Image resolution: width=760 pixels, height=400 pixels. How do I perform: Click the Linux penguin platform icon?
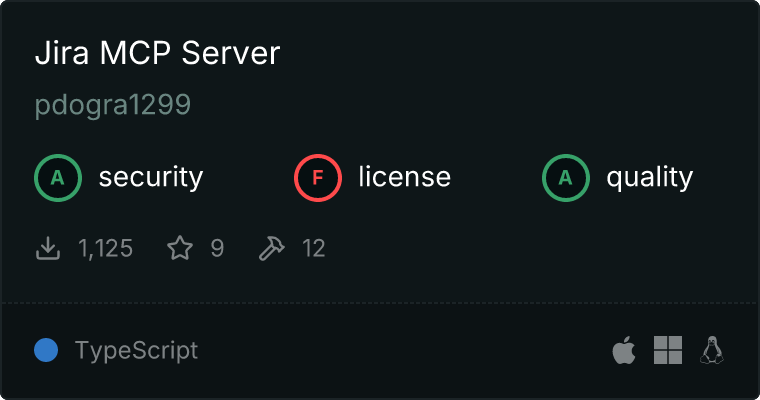pyautogui.click(x=712, y=350)
